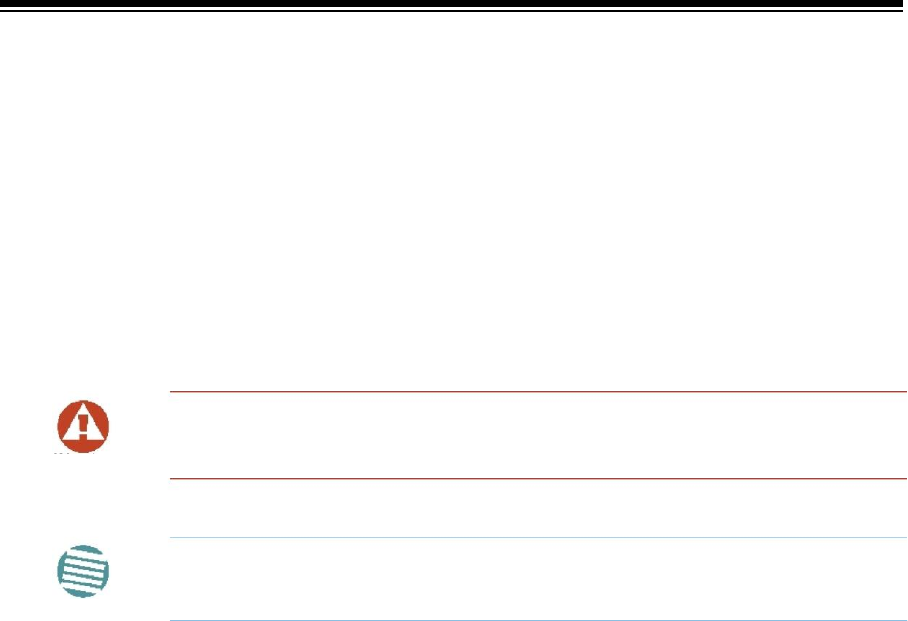The width and height of the screenshot is (908, 621).
Task: Click the blank margin left of note box
Action: tap(140, 579)
